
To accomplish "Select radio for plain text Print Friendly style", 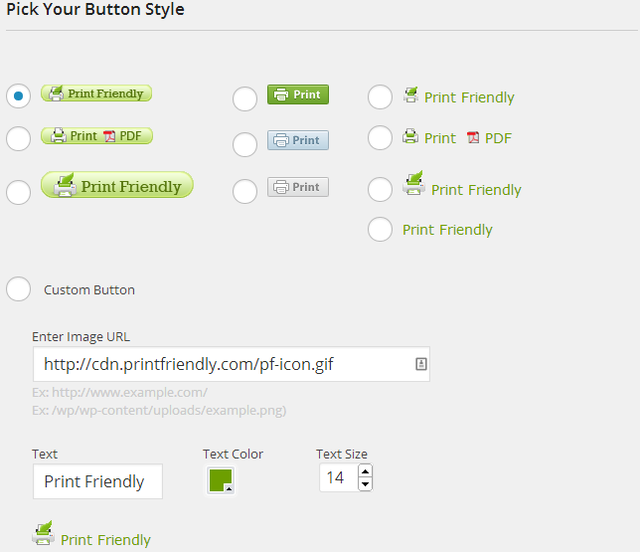I will pos(380,229).
